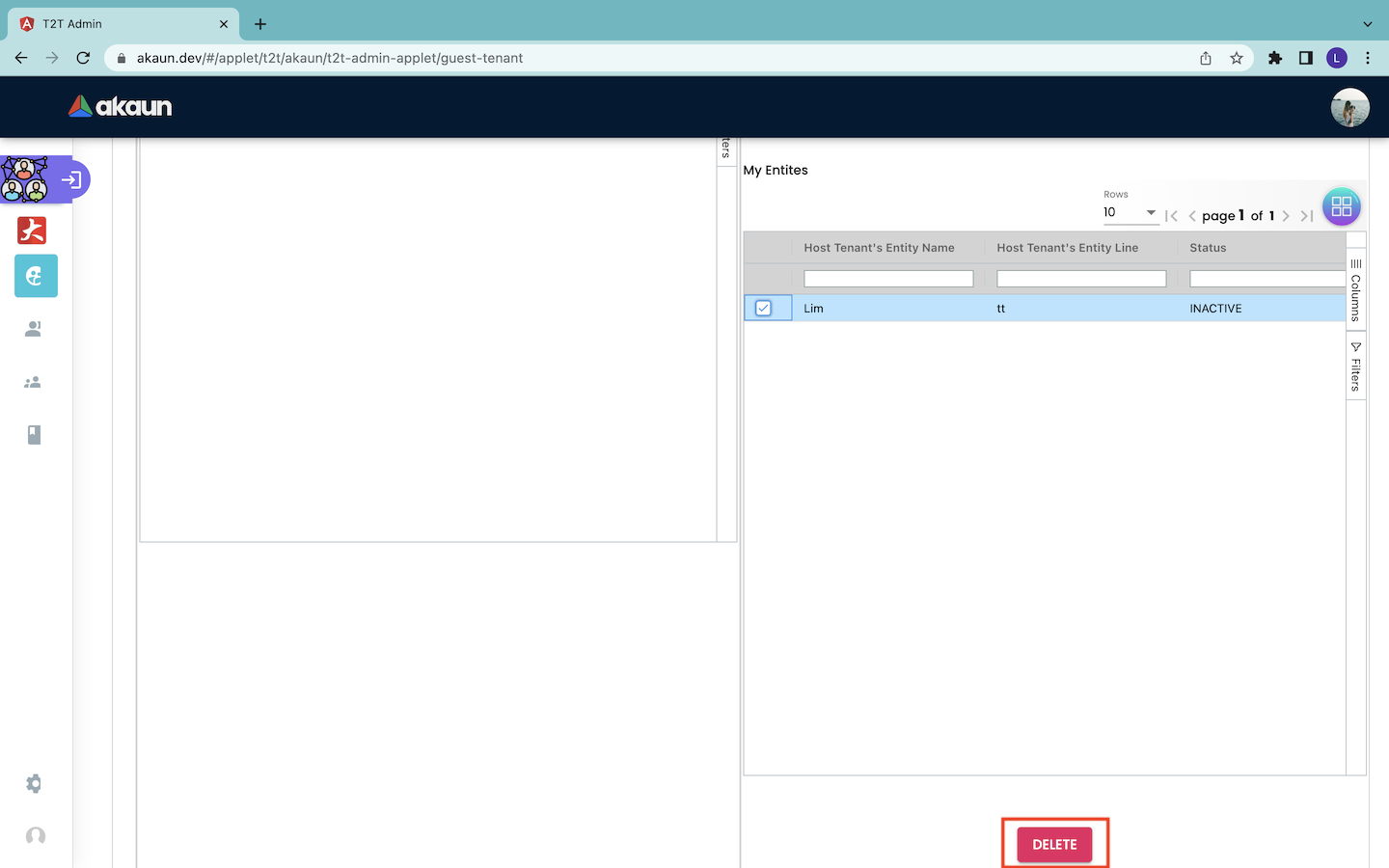Uncheck the Lim entity row checkbox
Viewport: 1389px width, 868px height.
(x=763, y=309)
